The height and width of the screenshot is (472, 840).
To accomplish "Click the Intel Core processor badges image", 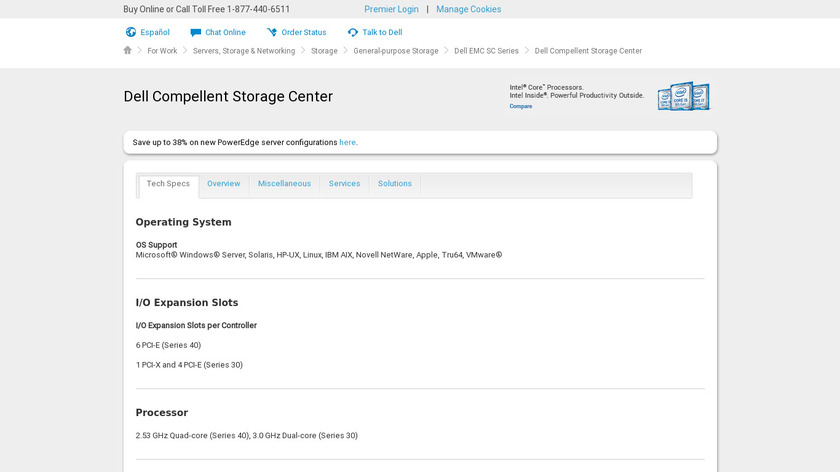I will pos(683,96).
